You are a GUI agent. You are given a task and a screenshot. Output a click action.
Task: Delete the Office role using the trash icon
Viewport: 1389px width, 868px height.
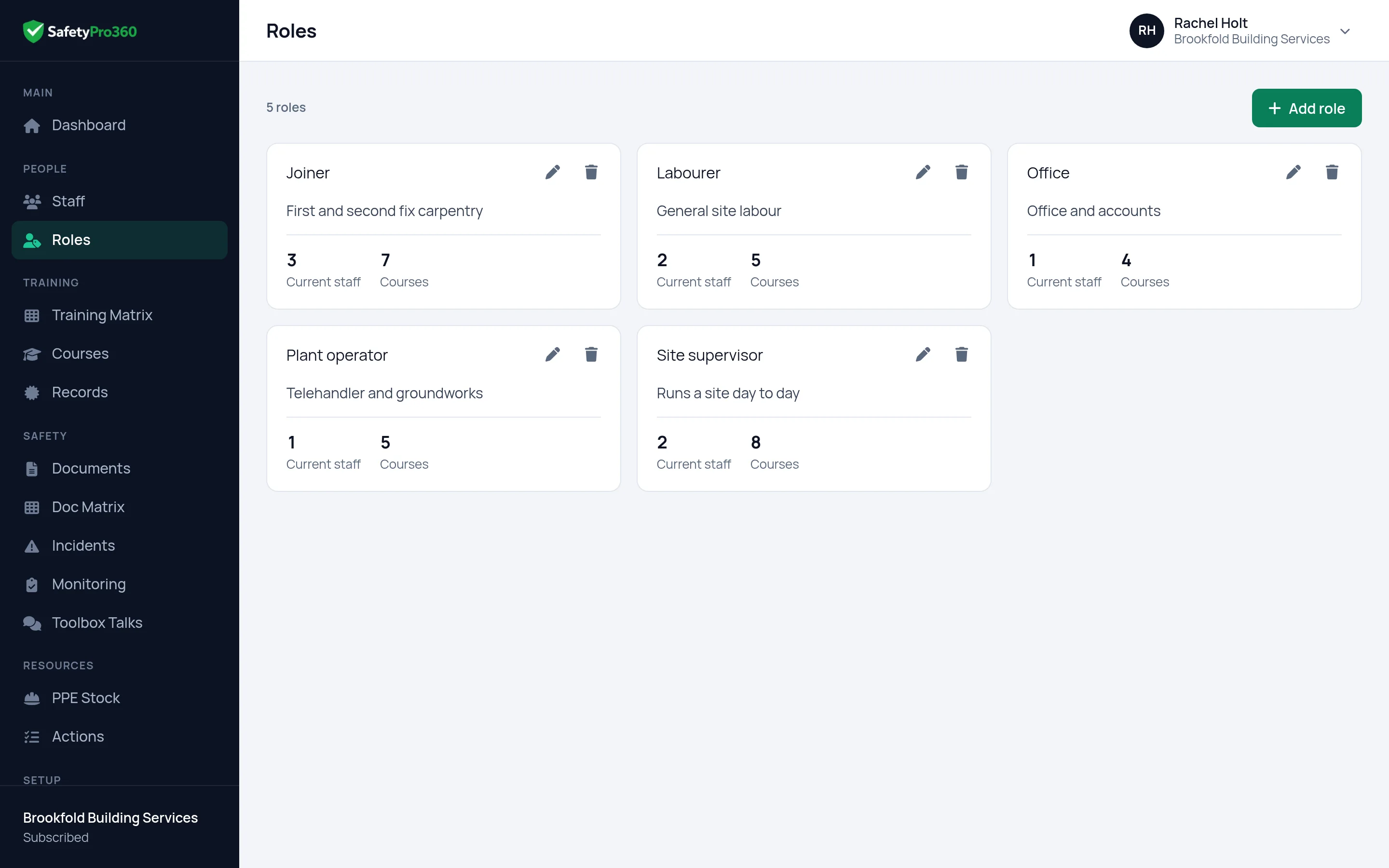pos(1332,172)
